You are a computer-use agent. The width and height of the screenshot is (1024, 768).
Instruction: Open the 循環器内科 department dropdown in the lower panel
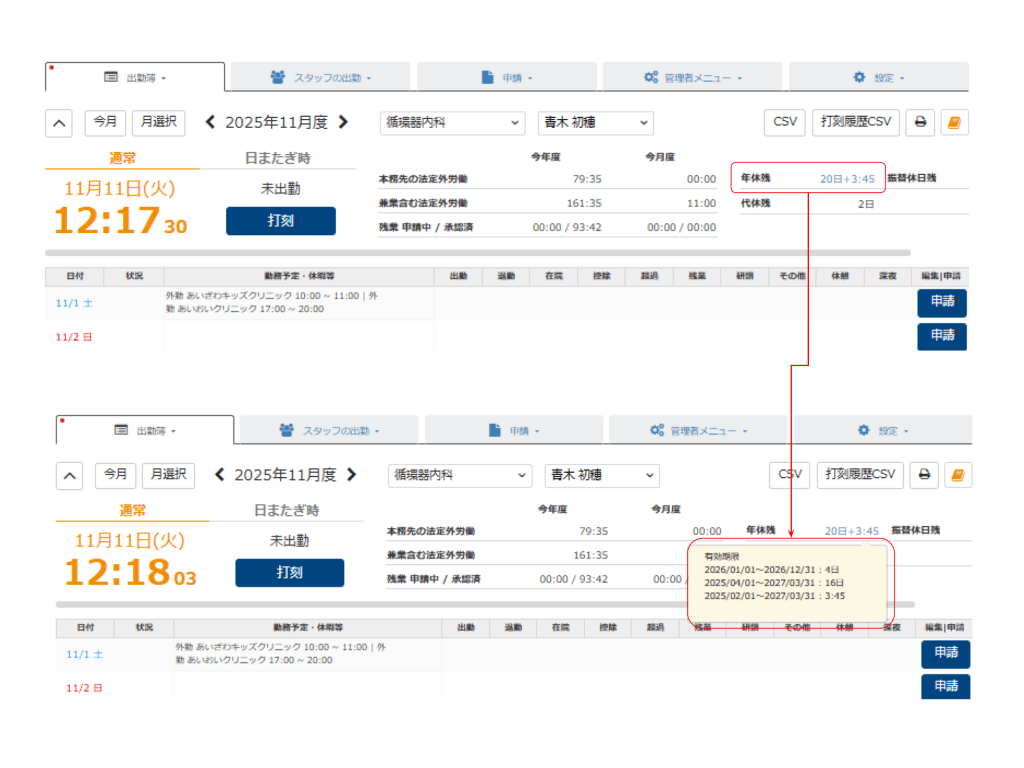tap(459, 475)
